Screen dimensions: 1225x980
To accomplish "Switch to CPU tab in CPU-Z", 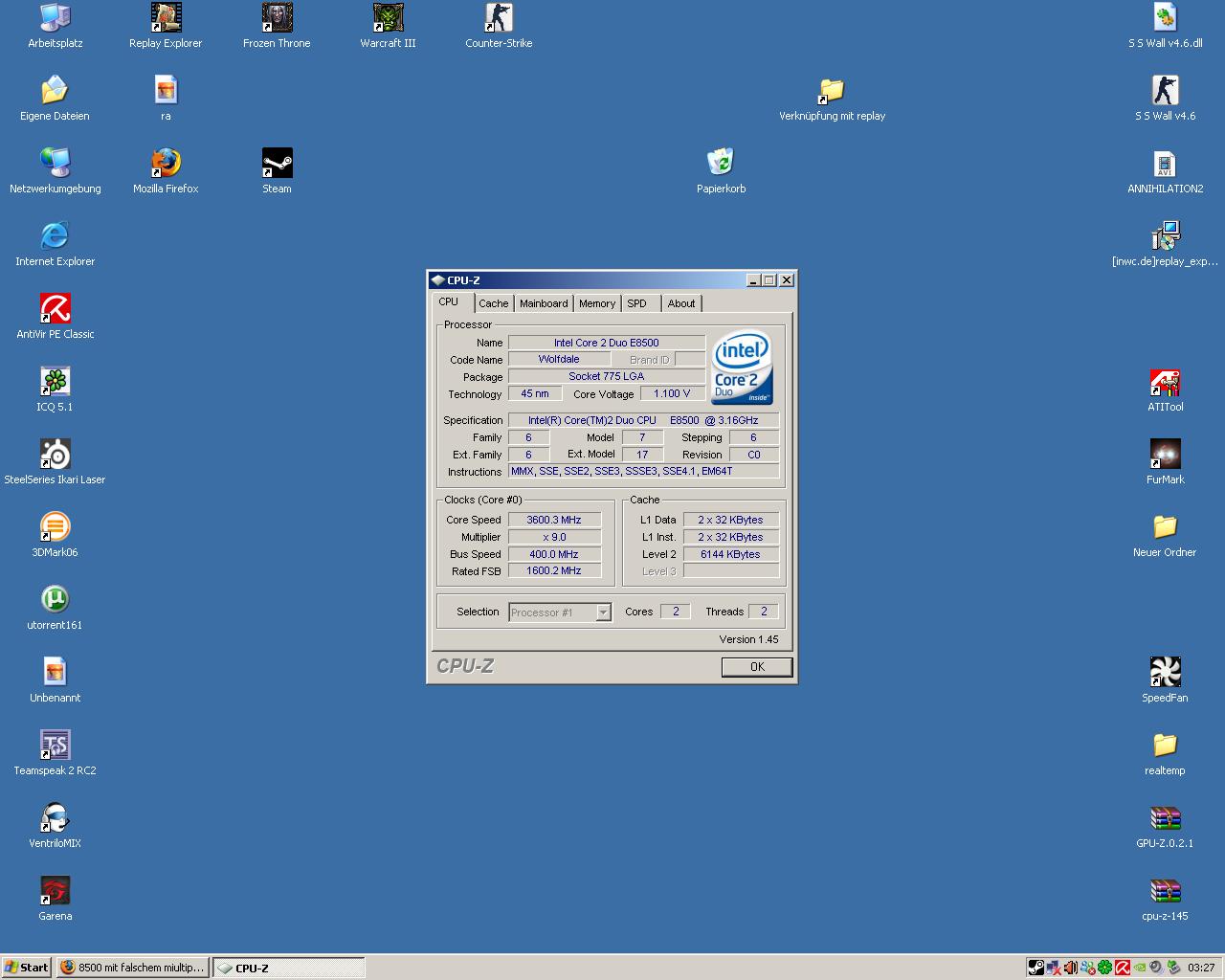I will tap(449, 301).
